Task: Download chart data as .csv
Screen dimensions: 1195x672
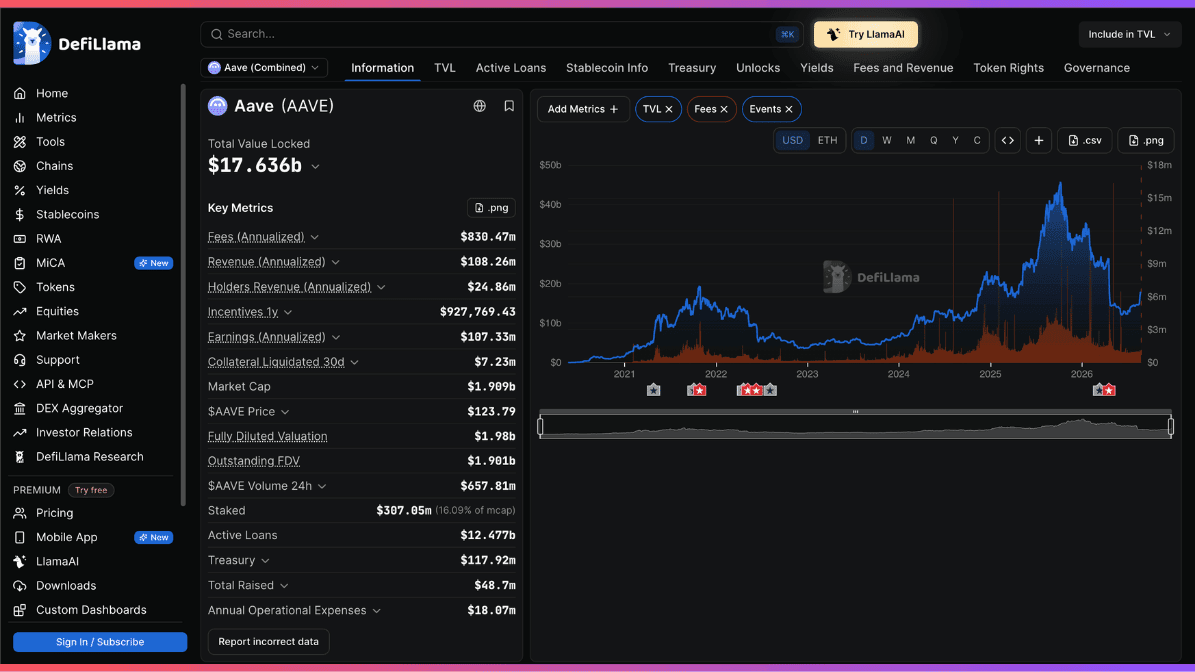Action: (x=1084, y=140)
